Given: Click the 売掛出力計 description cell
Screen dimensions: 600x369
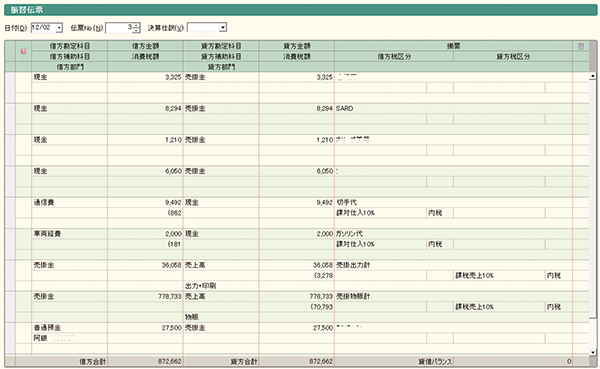Looking at the screenshot, I should pyautogui.click(x=453, y=265).
